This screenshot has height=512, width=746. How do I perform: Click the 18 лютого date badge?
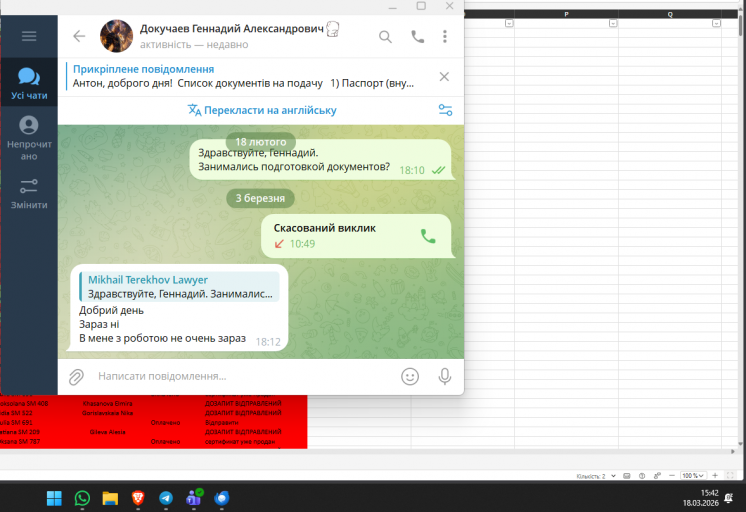click(x=261, y=142)
